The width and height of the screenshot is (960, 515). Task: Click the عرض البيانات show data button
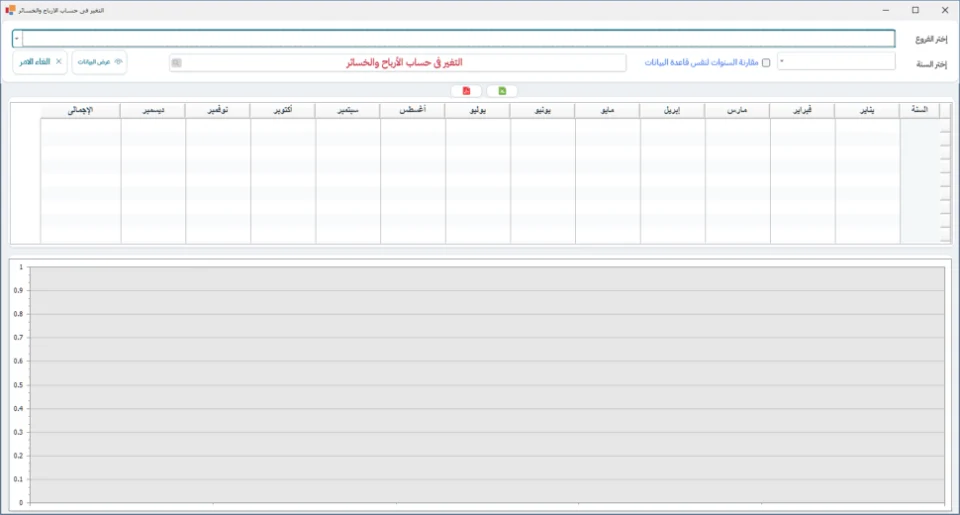click(x=100, y=62)
